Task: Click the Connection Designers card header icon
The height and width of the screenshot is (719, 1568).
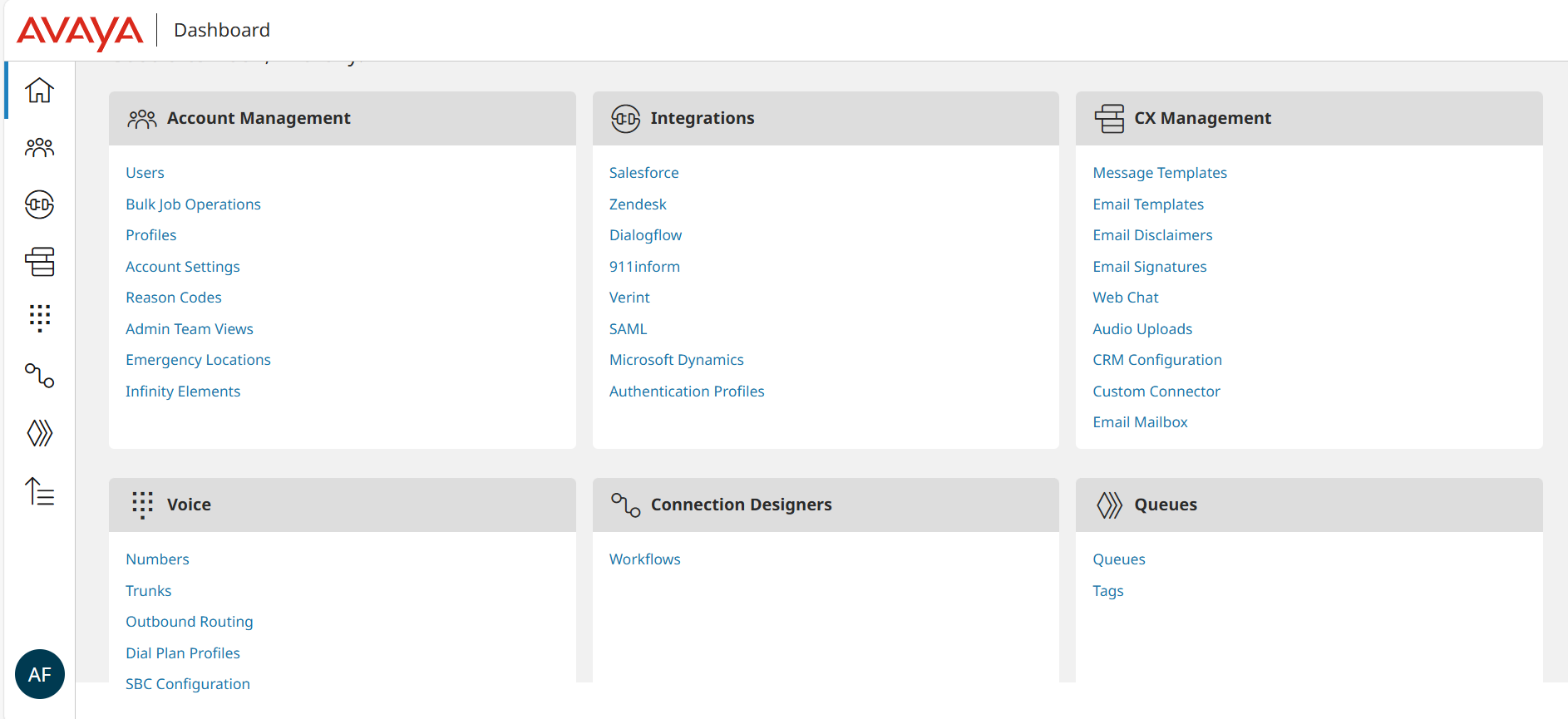Action: (x=625, y=505)
